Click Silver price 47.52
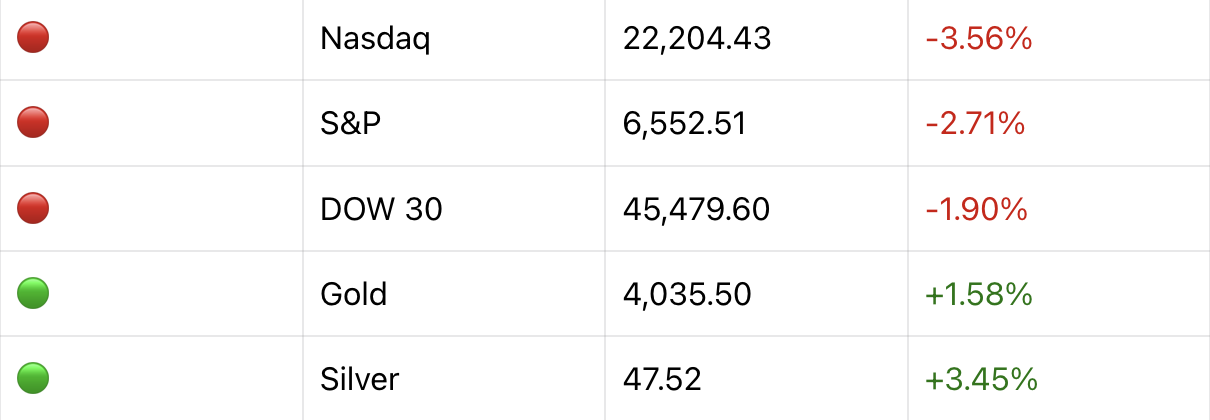1210x420 pixels. pos(661,379)
